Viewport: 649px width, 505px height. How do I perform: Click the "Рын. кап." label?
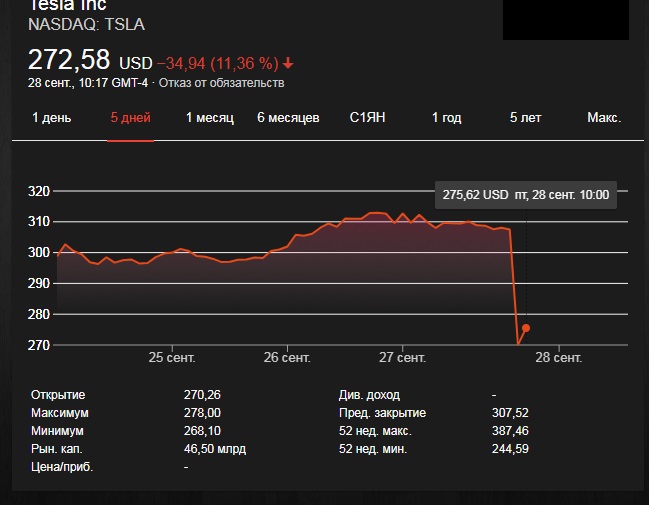click(57, 449)
